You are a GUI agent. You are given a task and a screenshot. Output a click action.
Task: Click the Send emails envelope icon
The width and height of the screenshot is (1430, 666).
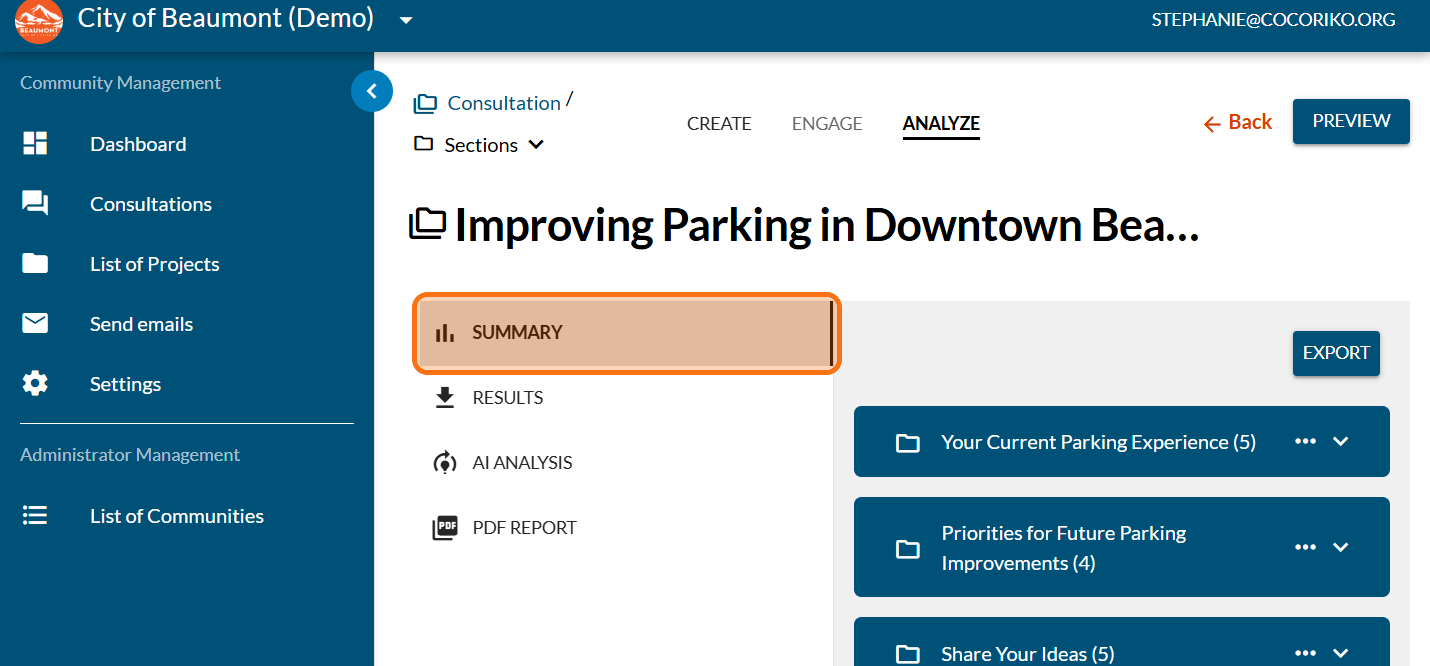[35, 324]
